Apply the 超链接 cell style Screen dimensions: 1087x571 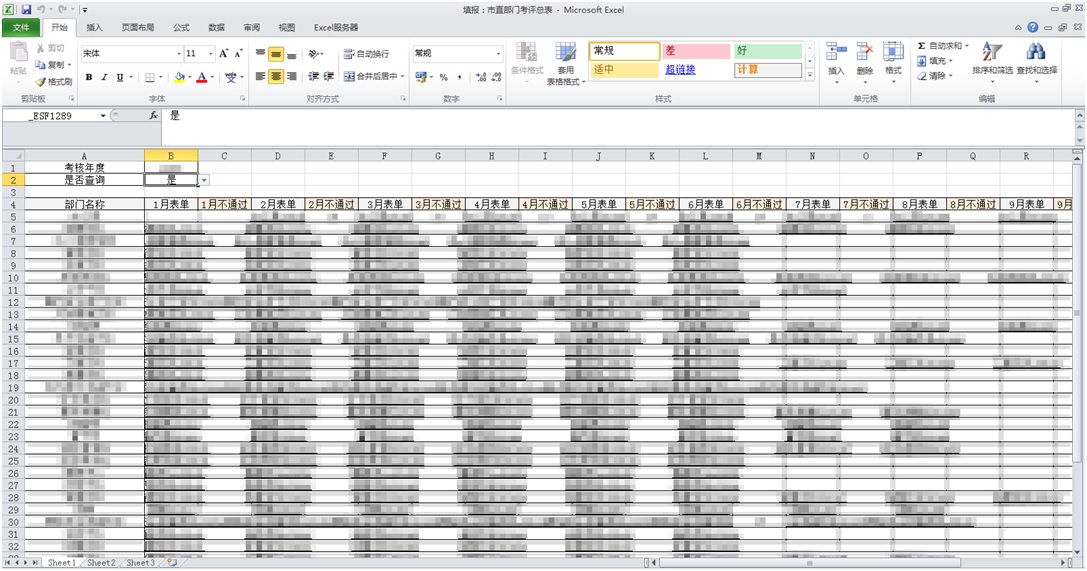coord(680,70)
